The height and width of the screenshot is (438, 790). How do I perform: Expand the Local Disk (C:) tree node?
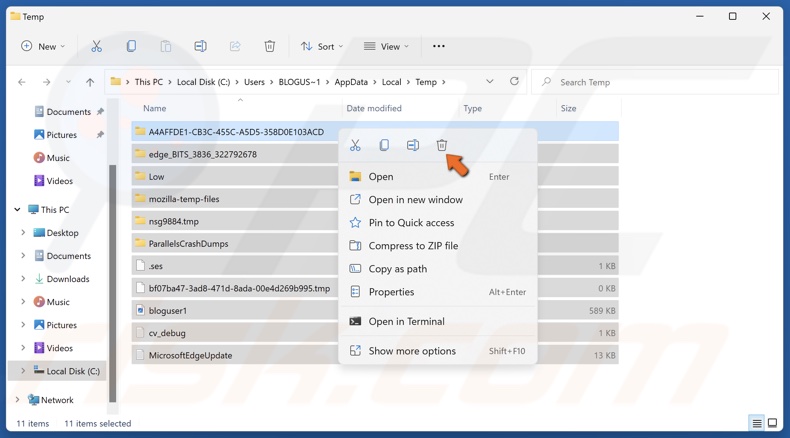pyautogui.click(x=23, y=370)
